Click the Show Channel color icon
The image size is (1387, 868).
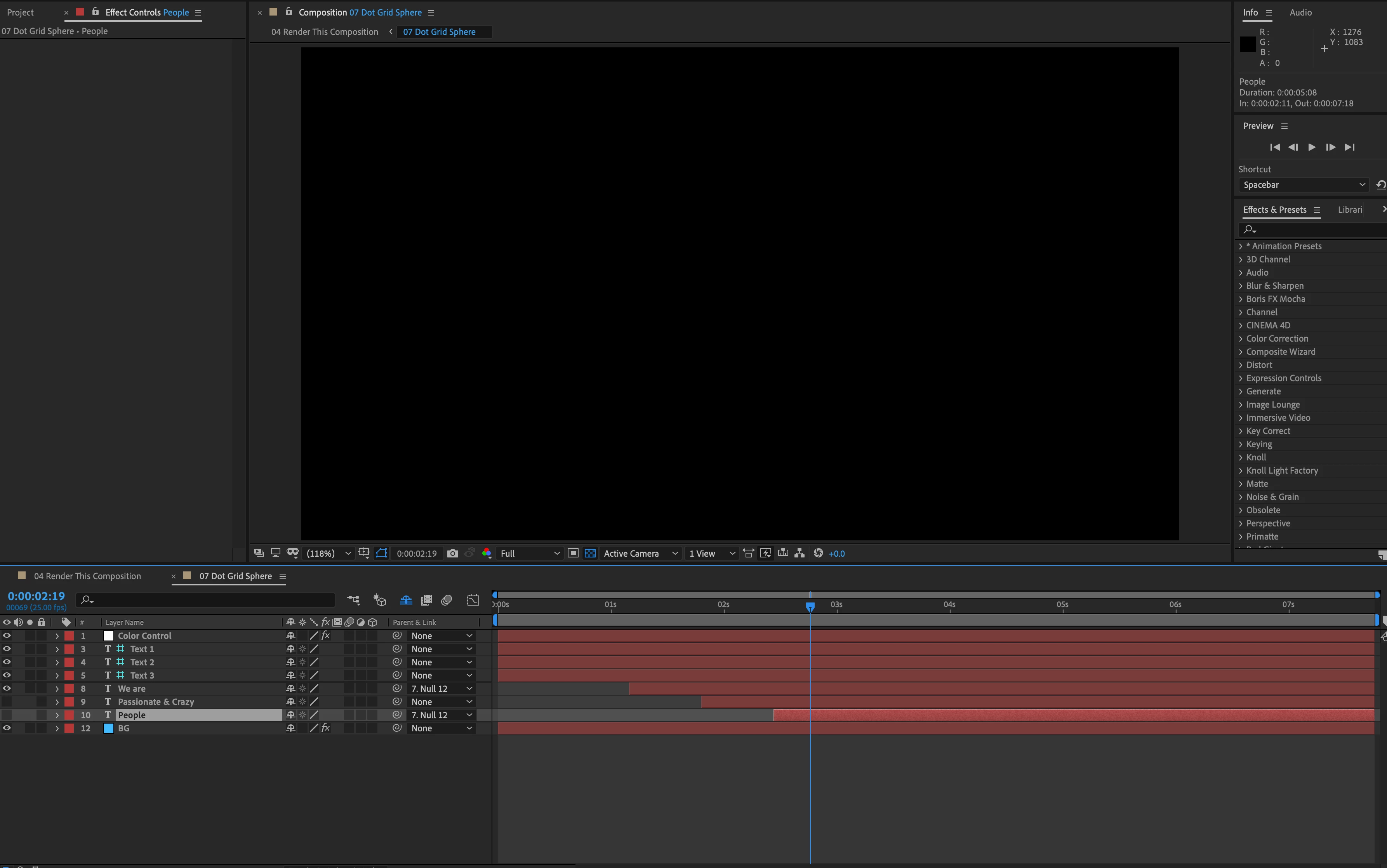[487, 554]
